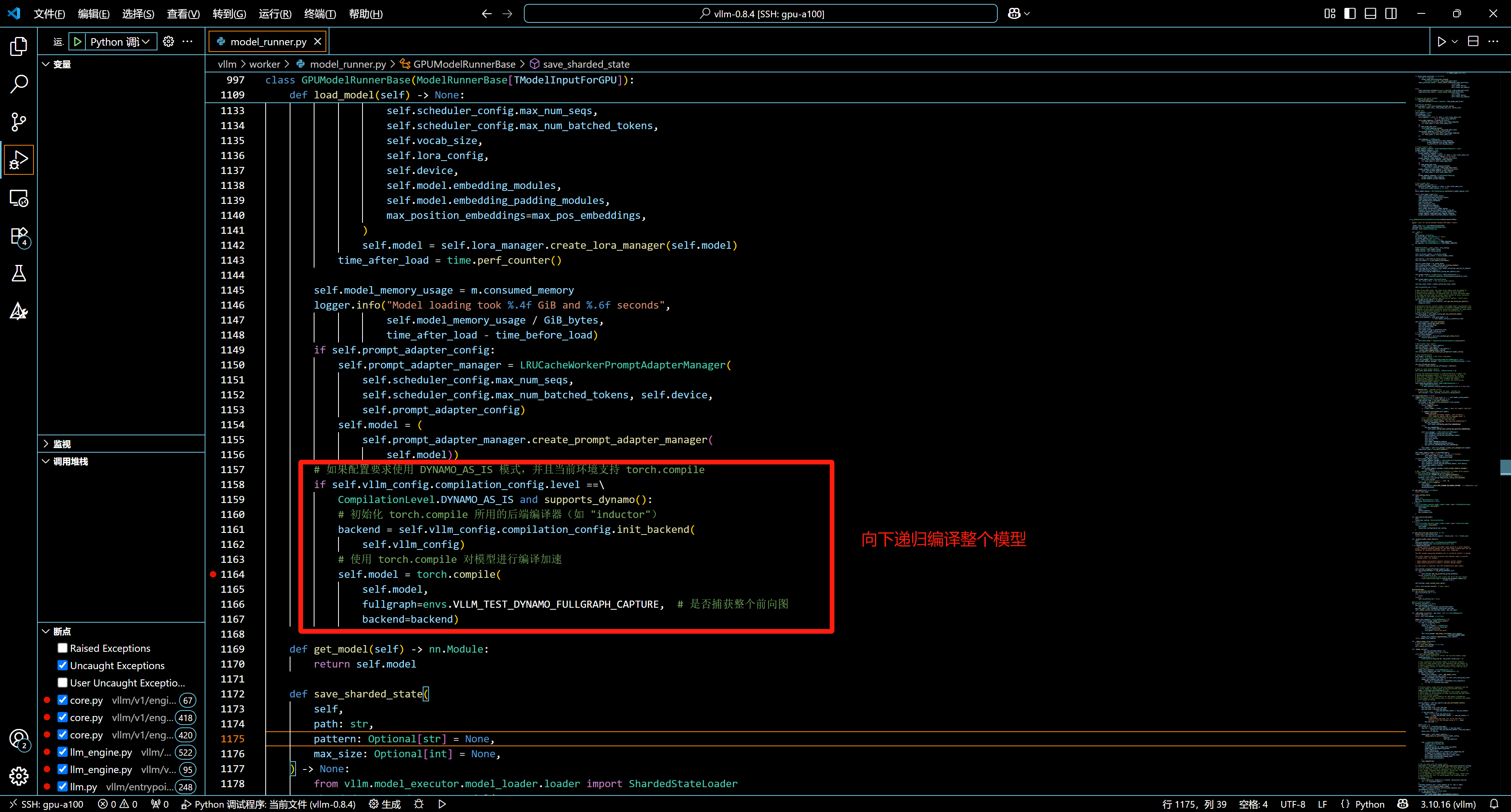Screen dimensions: 1511x812
Task: Click the command center search field
Action: [760, 13]
